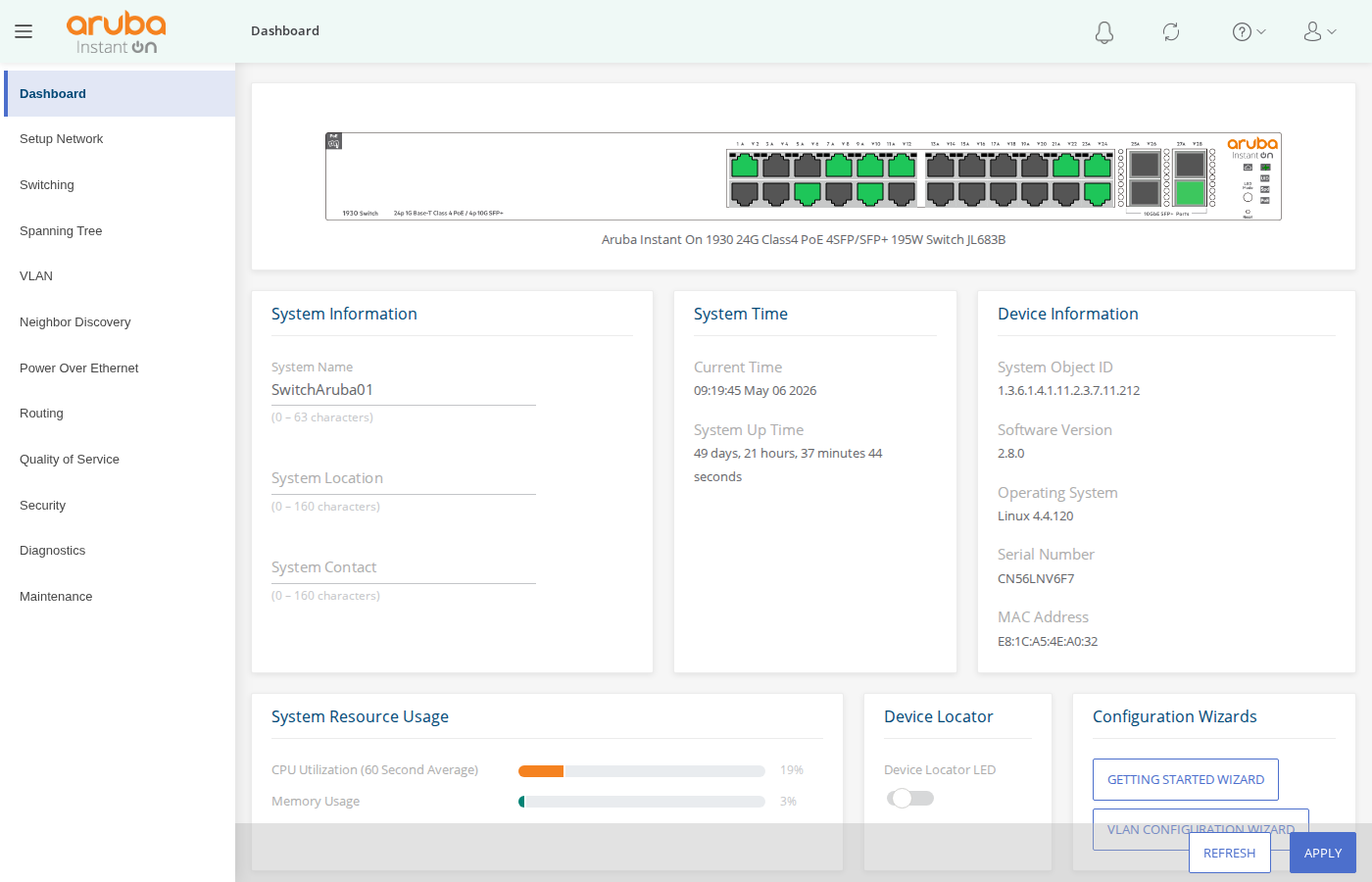The width and height of the screenshot is (1372, 882).
Task: Select port 10 on the switch graphic
Action: tap(870, 193)
